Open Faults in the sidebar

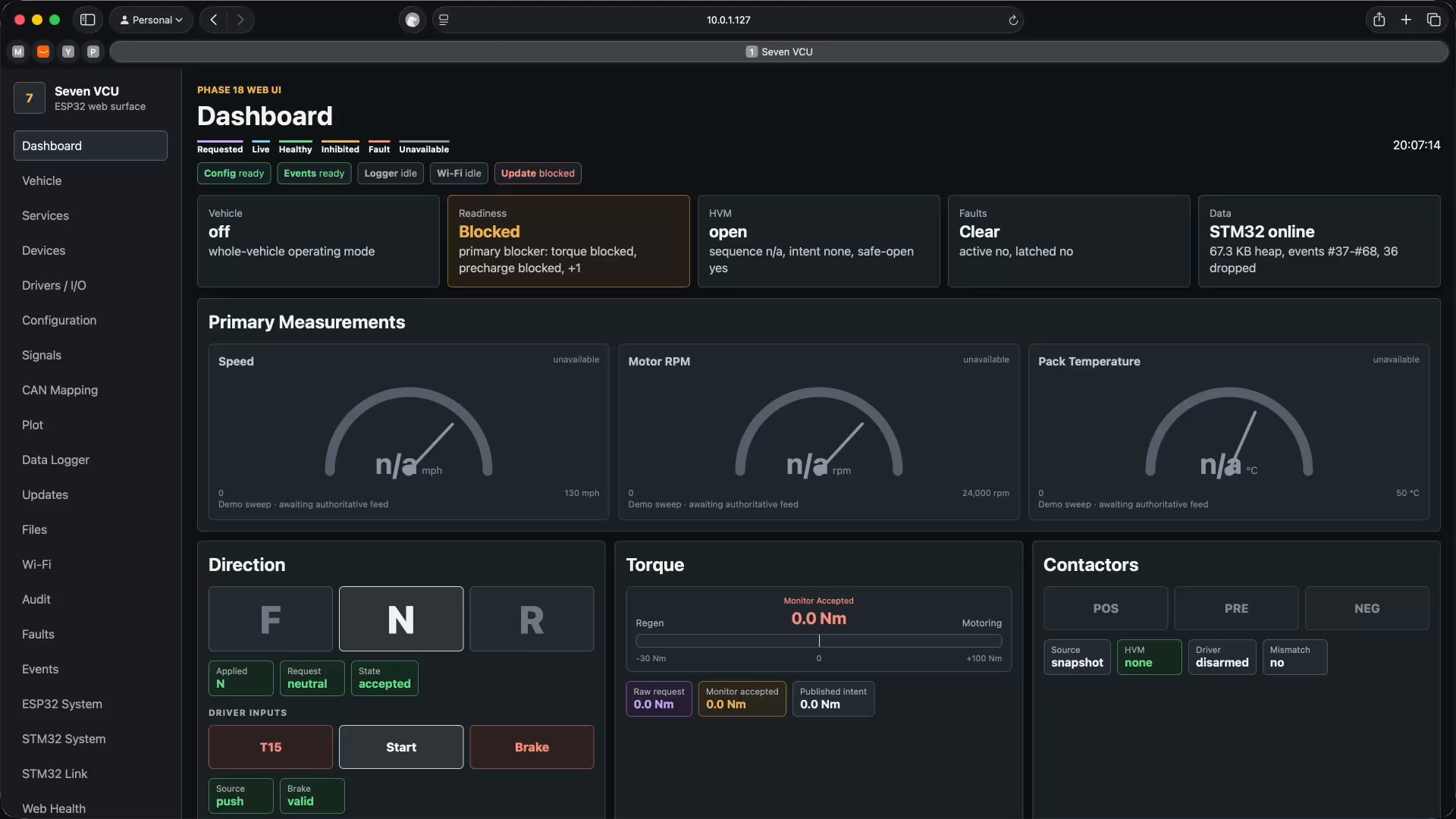pos(90,634)
